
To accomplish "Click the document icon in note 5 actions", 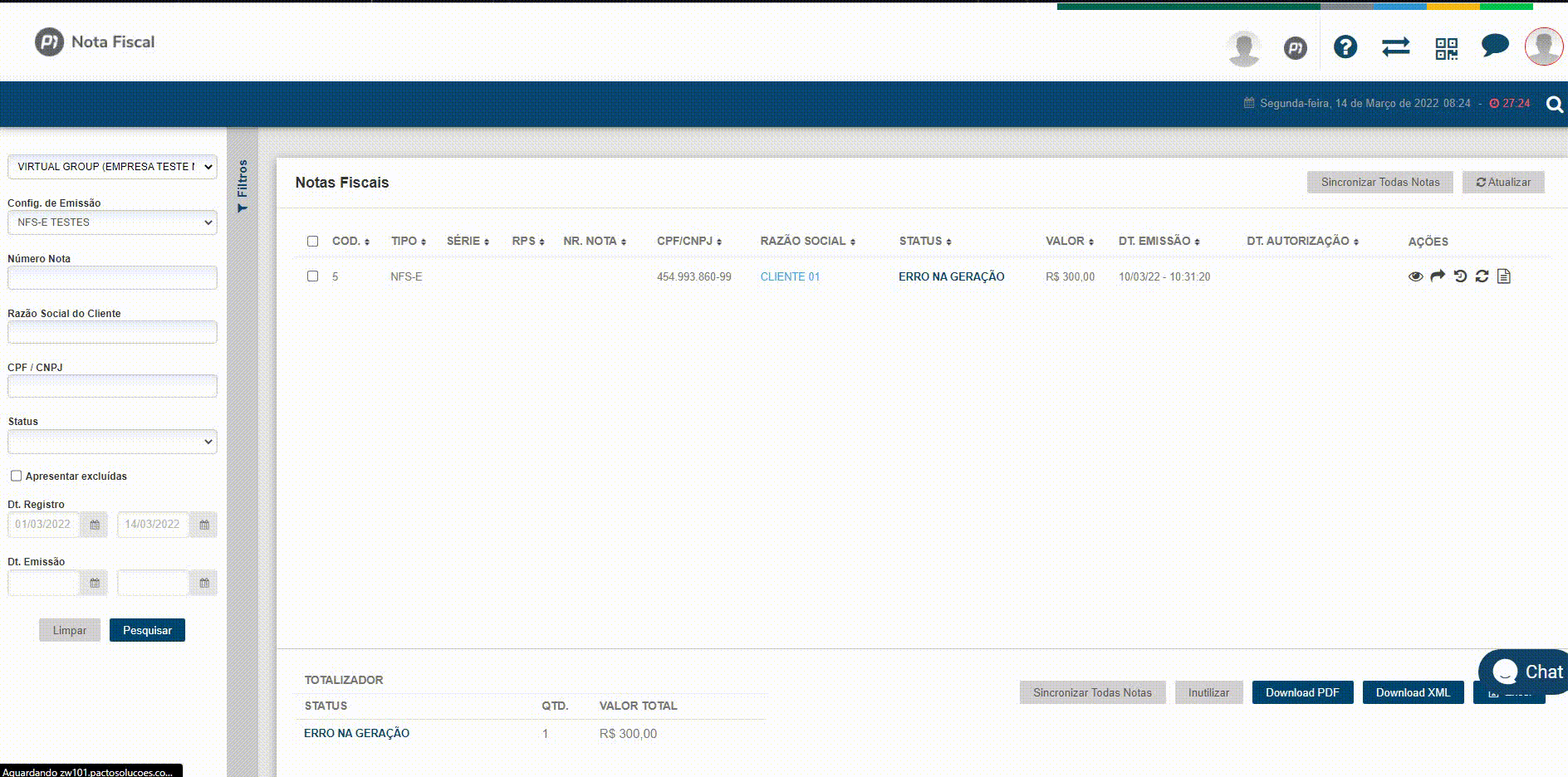I will point(1503,276).
